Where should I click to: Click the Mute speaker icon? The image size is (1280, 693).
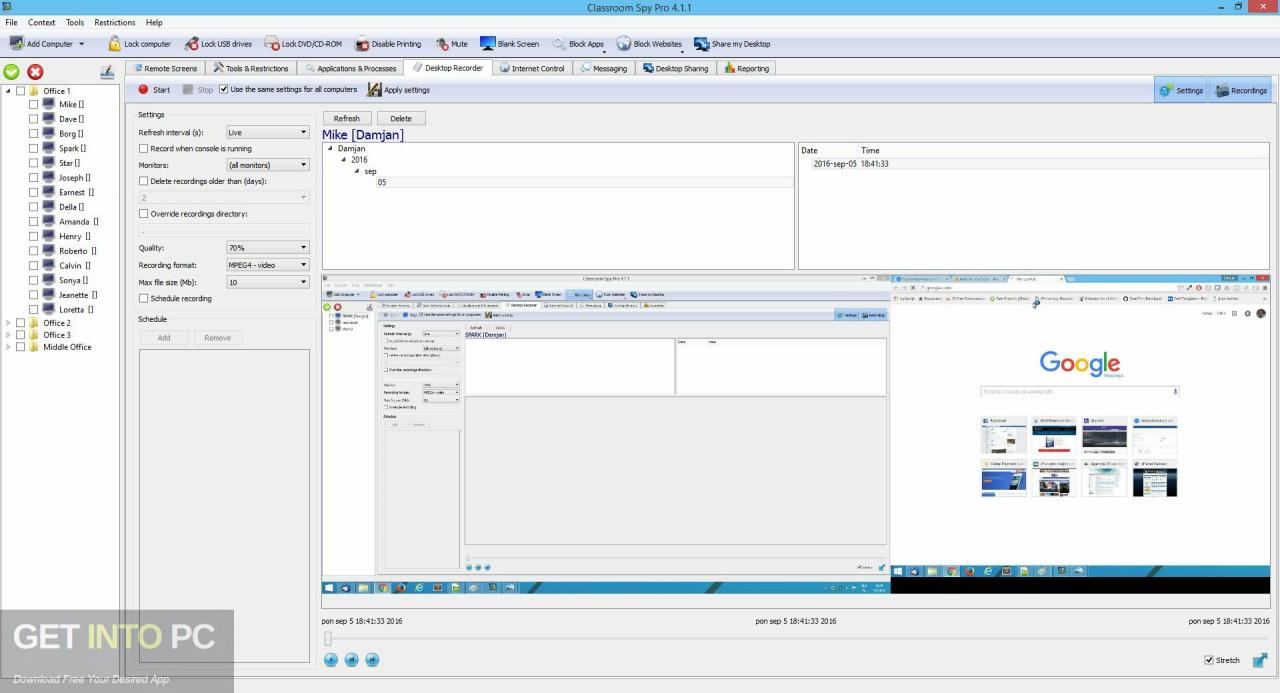(x=442, y=44)
